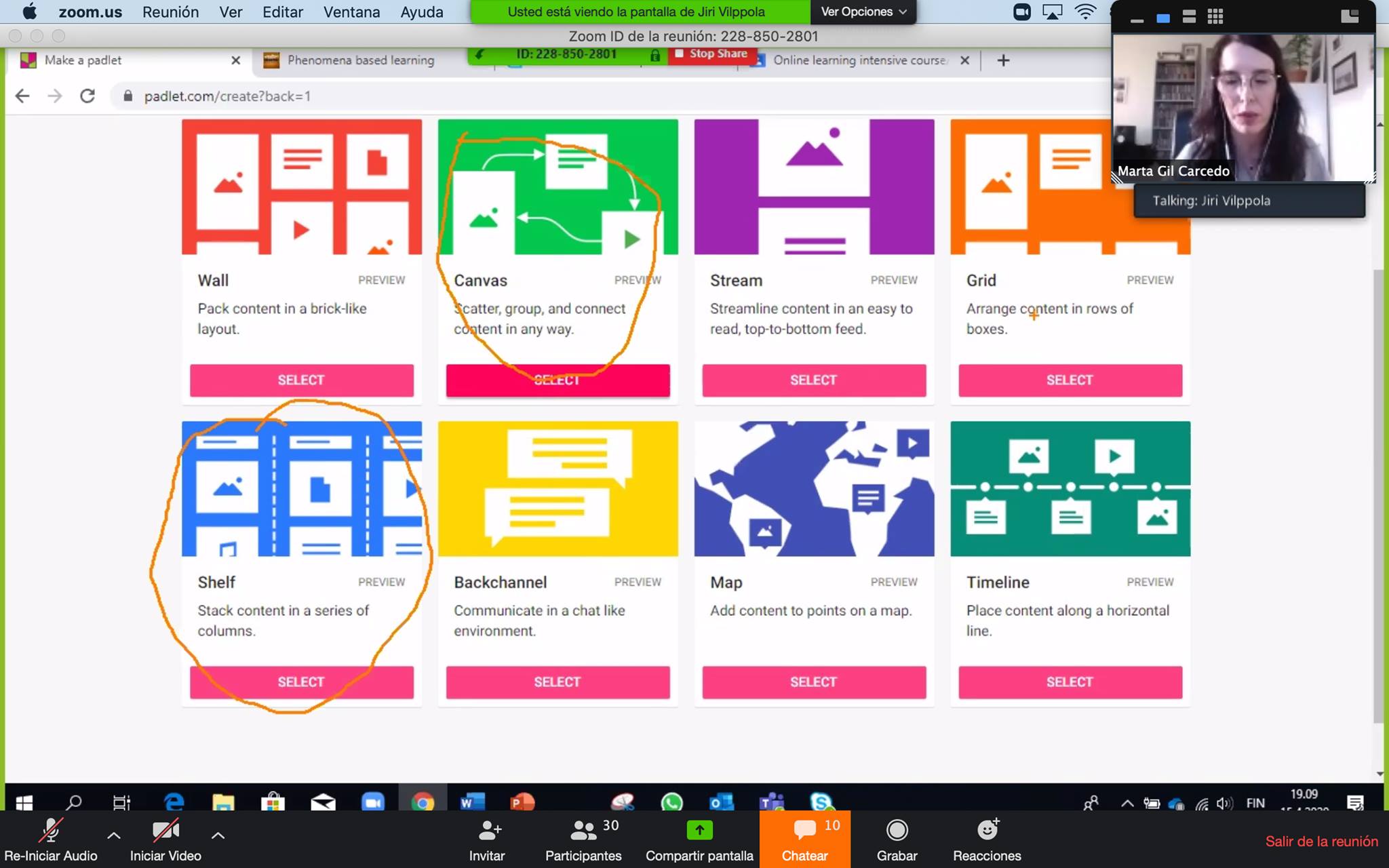Switch to gallery grid view icon
Image resolution: width=1389 pixels, height=868 pixels.
[1215, 18]
